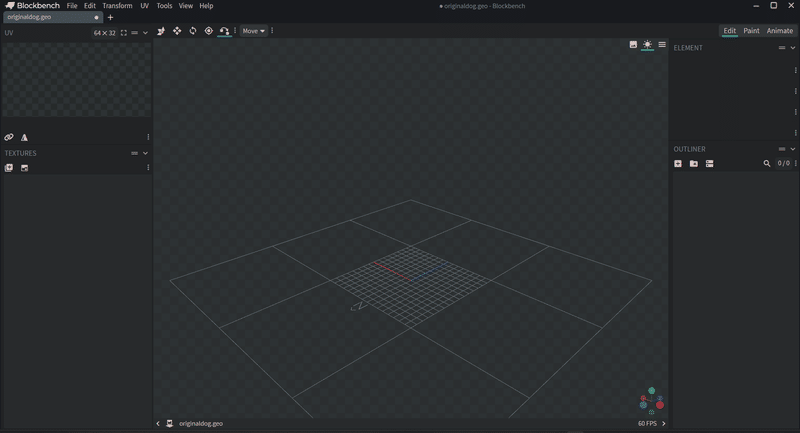
Task: Open the Edit menu in menu bar
Action: point(90,6)
